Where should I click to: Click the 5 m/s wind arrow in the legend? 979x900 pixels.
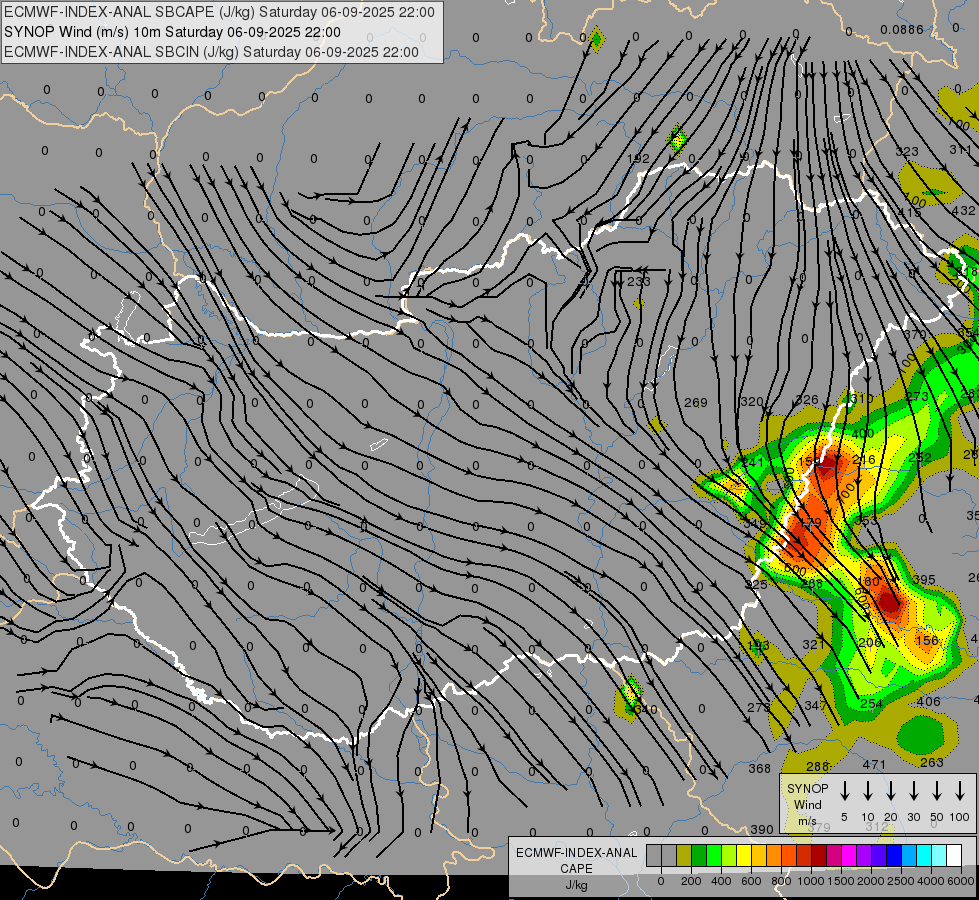(x=844, y=790)
